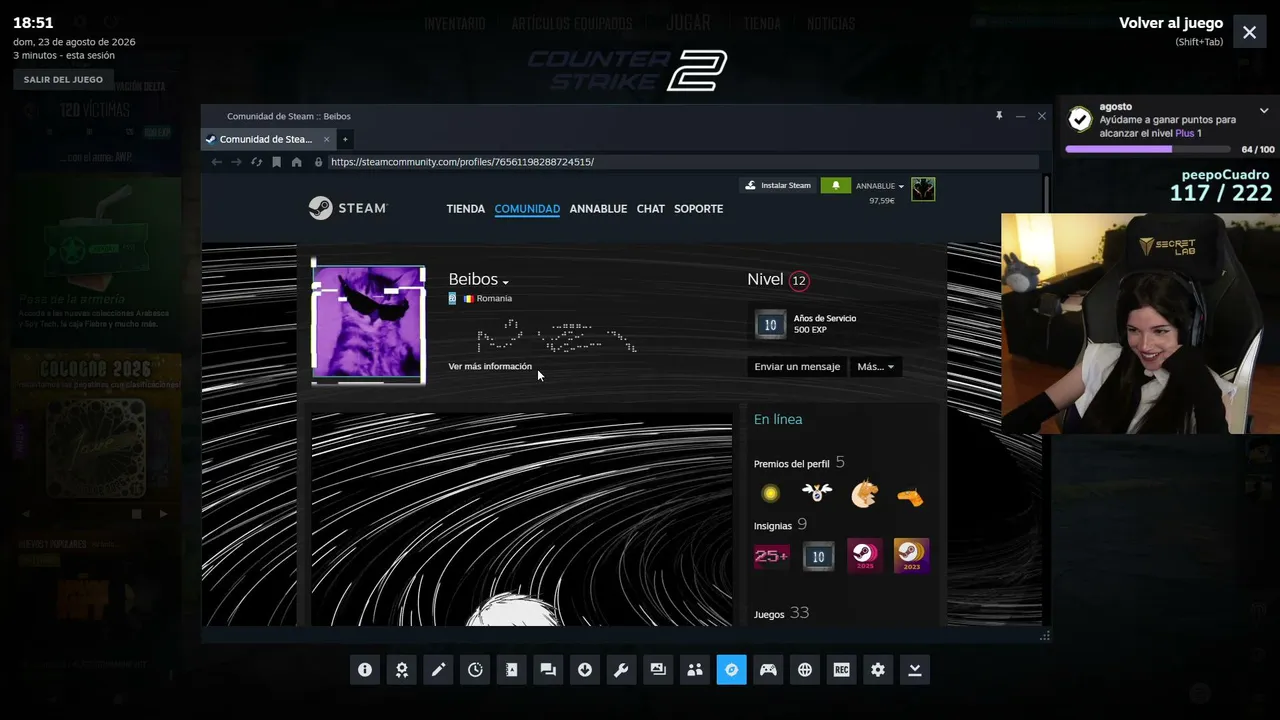The width and height of the screenshot is (1280, 720).
Task: Expand the Beibos name history dropdown
Action: pyautogui.click(x=505, y=283)
